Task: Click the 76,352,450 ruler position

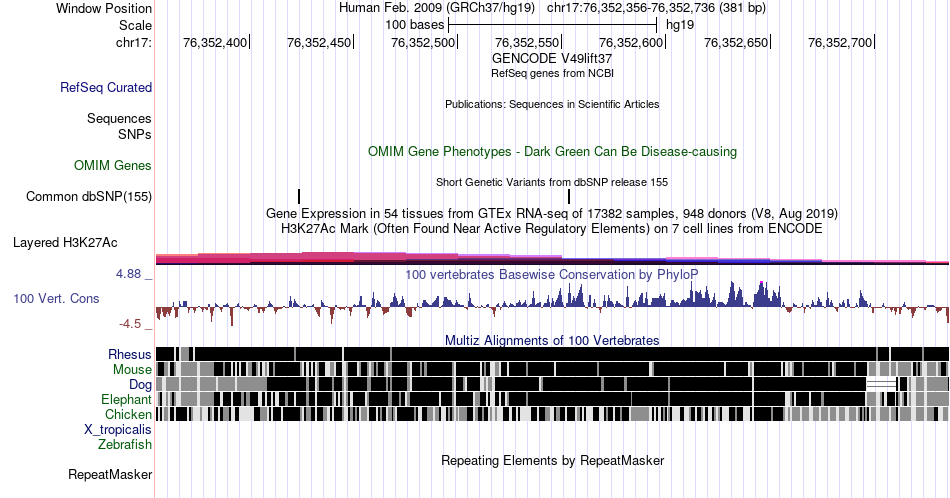Action: (x=319, y=42)
